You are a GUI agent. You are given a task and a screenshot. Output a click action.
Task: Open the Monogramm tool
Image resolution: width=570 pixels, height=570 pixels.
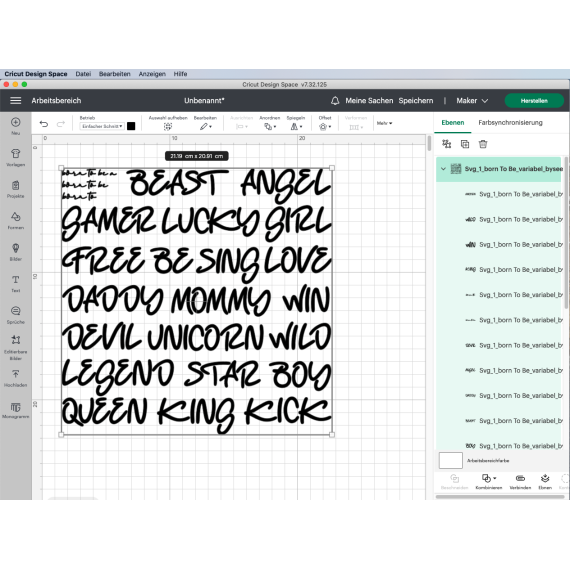click(x=15, y=410)
